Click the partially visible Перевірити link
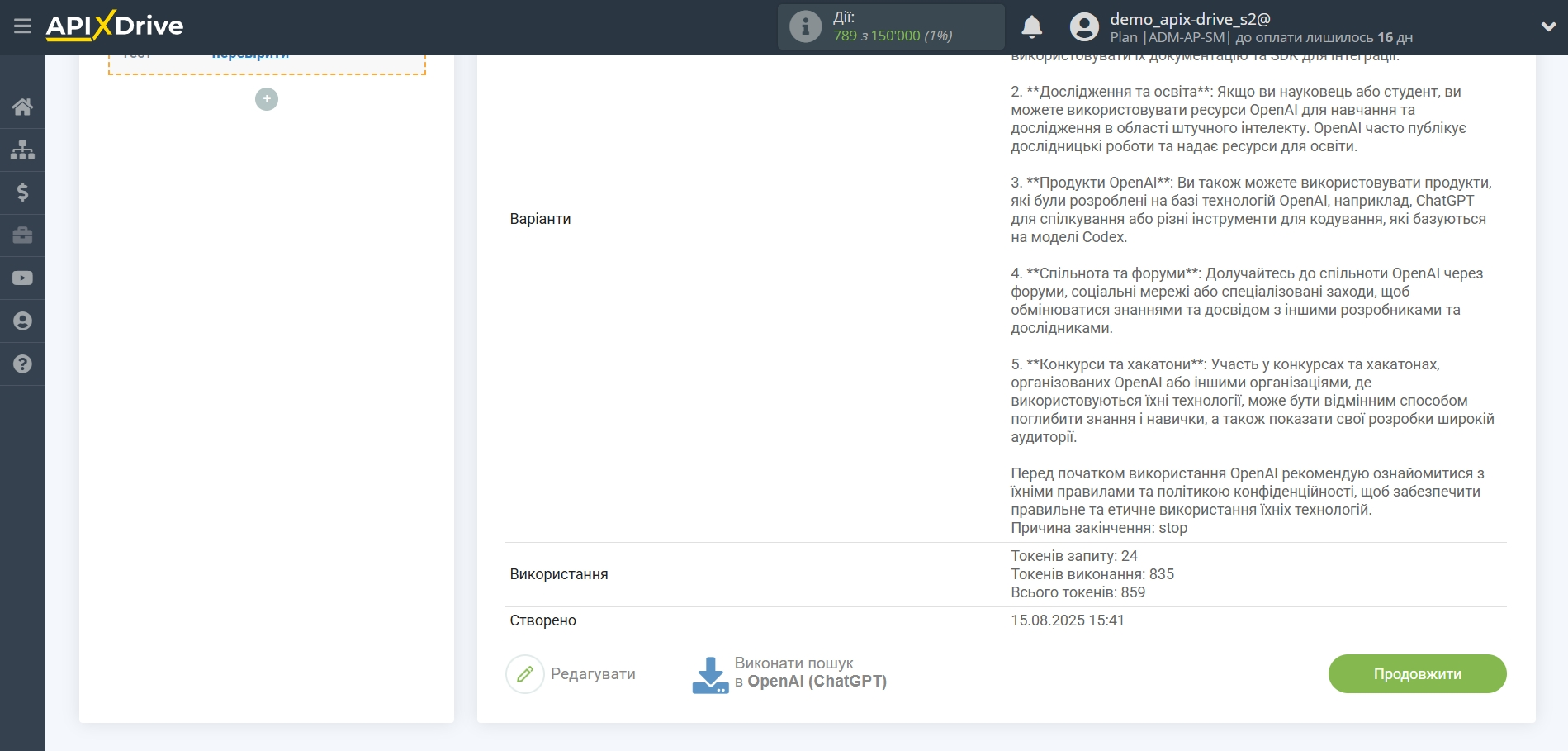This screenshot has width=1568, height=751. pos(250,56)
